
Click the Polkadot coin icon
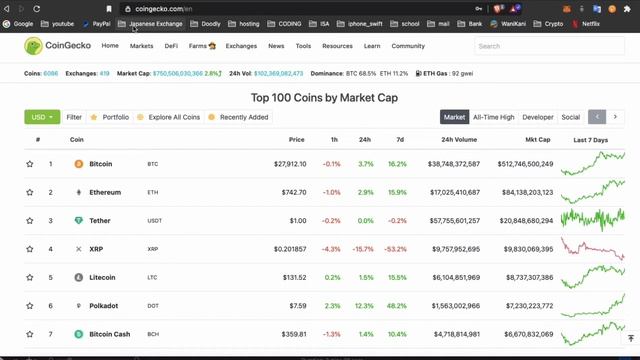pos(79,306)
